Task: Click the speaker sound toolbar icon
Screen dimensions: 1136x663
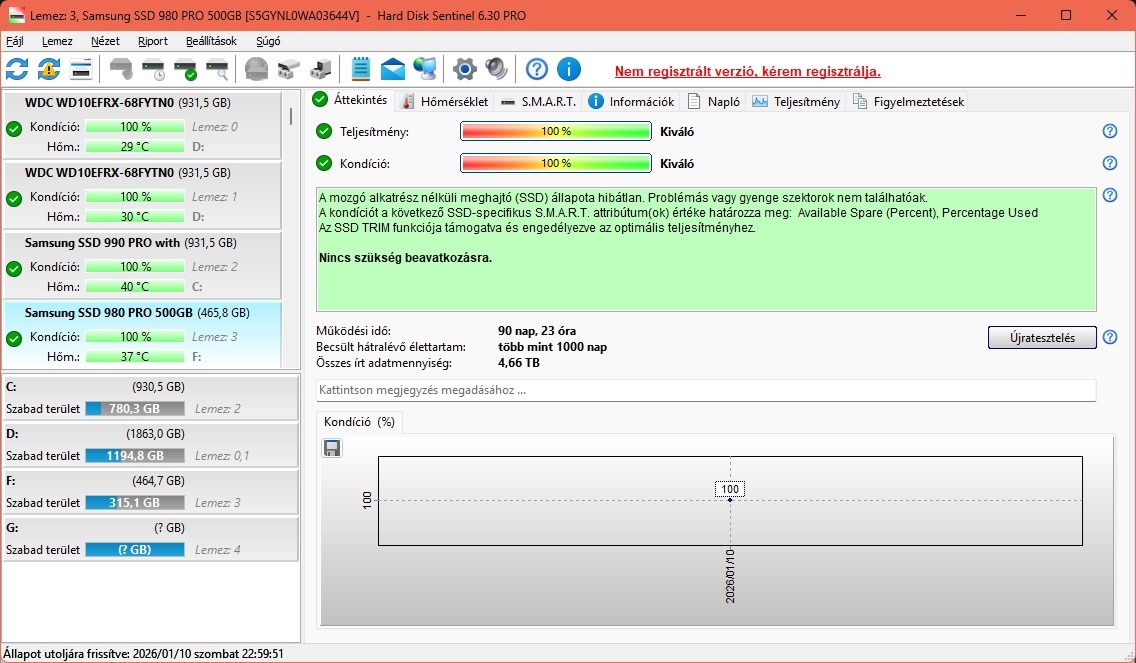Action: coord(496,70)
